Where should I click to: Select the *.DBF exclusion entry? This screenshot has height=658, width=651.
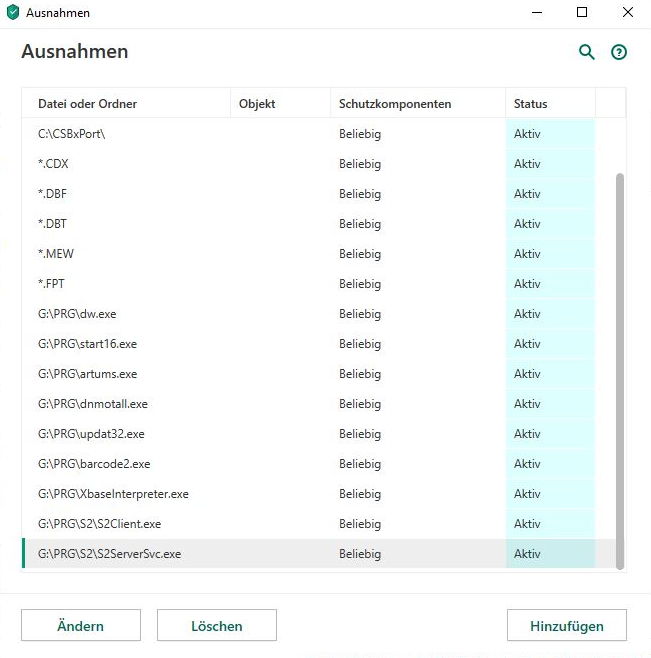coord(319,194)
